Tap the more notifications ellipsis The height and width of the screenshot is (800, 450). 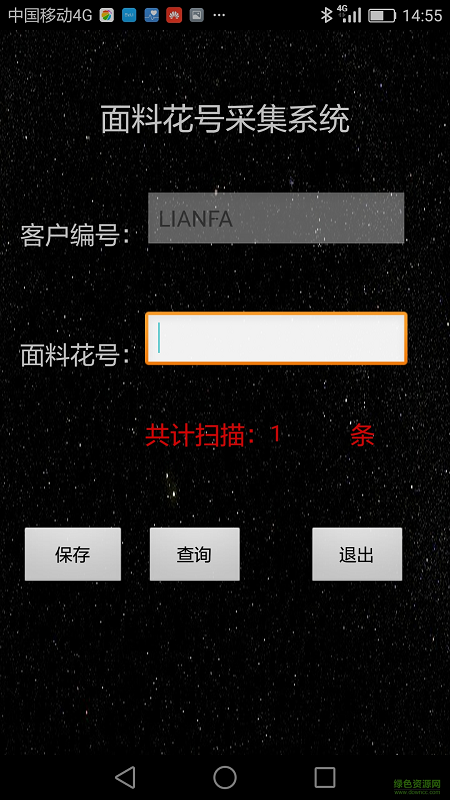point(219,15)
